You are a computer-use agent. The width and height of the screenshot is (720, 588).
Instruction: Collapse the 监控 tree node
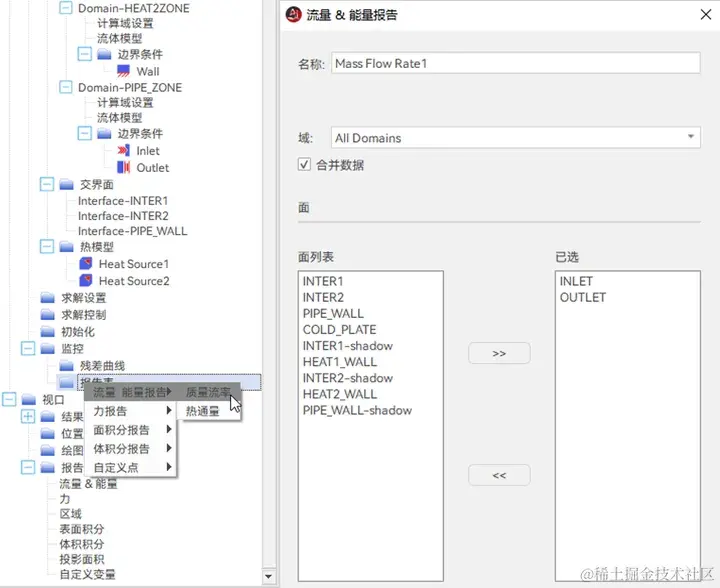(x=28, y=349)
